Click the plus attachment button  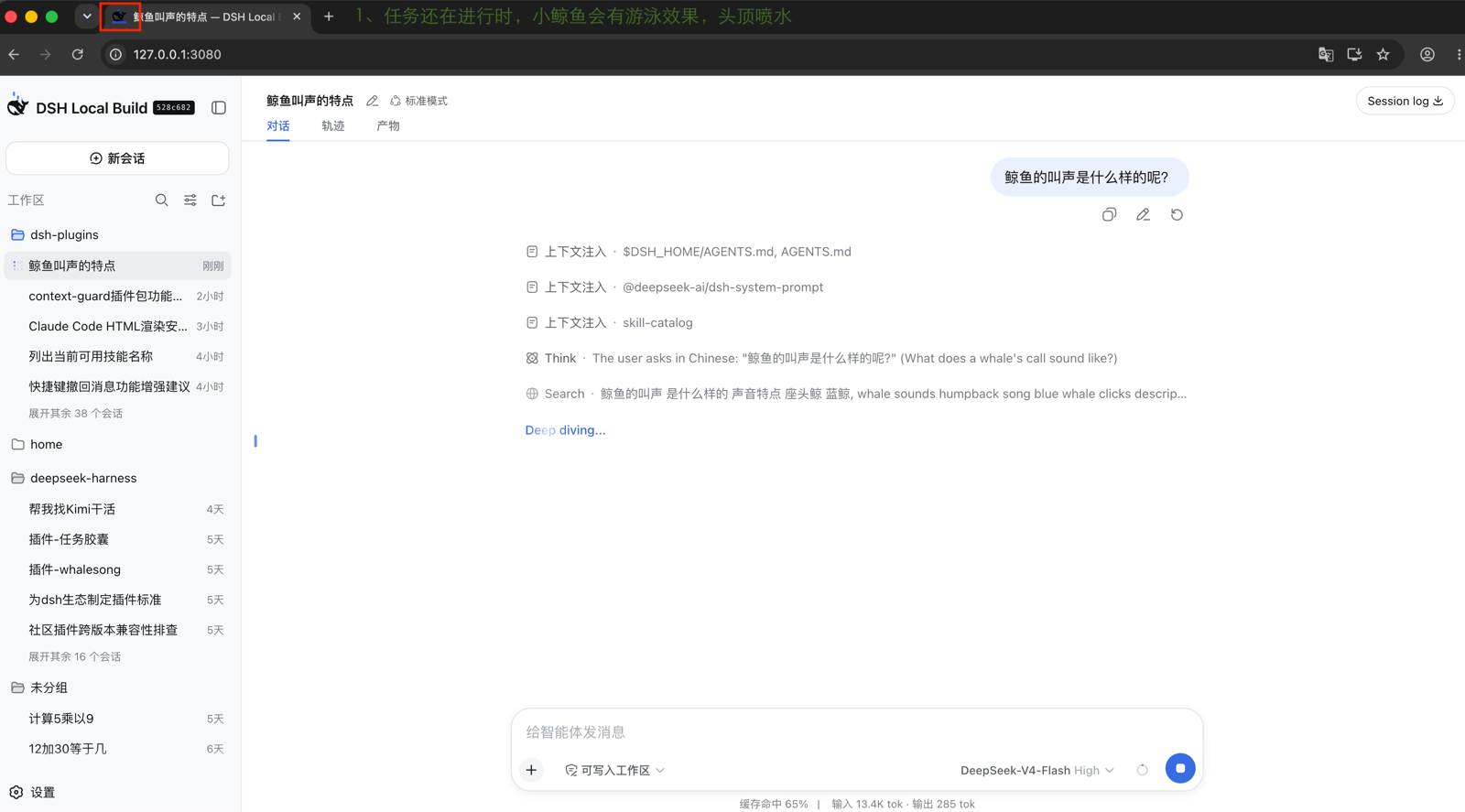[x=531, y=770]
